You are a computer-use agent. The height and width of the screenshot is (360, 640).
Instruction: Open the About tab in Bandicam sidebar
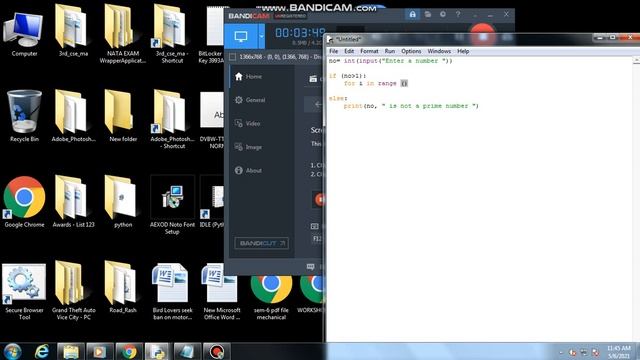(261, 170)
